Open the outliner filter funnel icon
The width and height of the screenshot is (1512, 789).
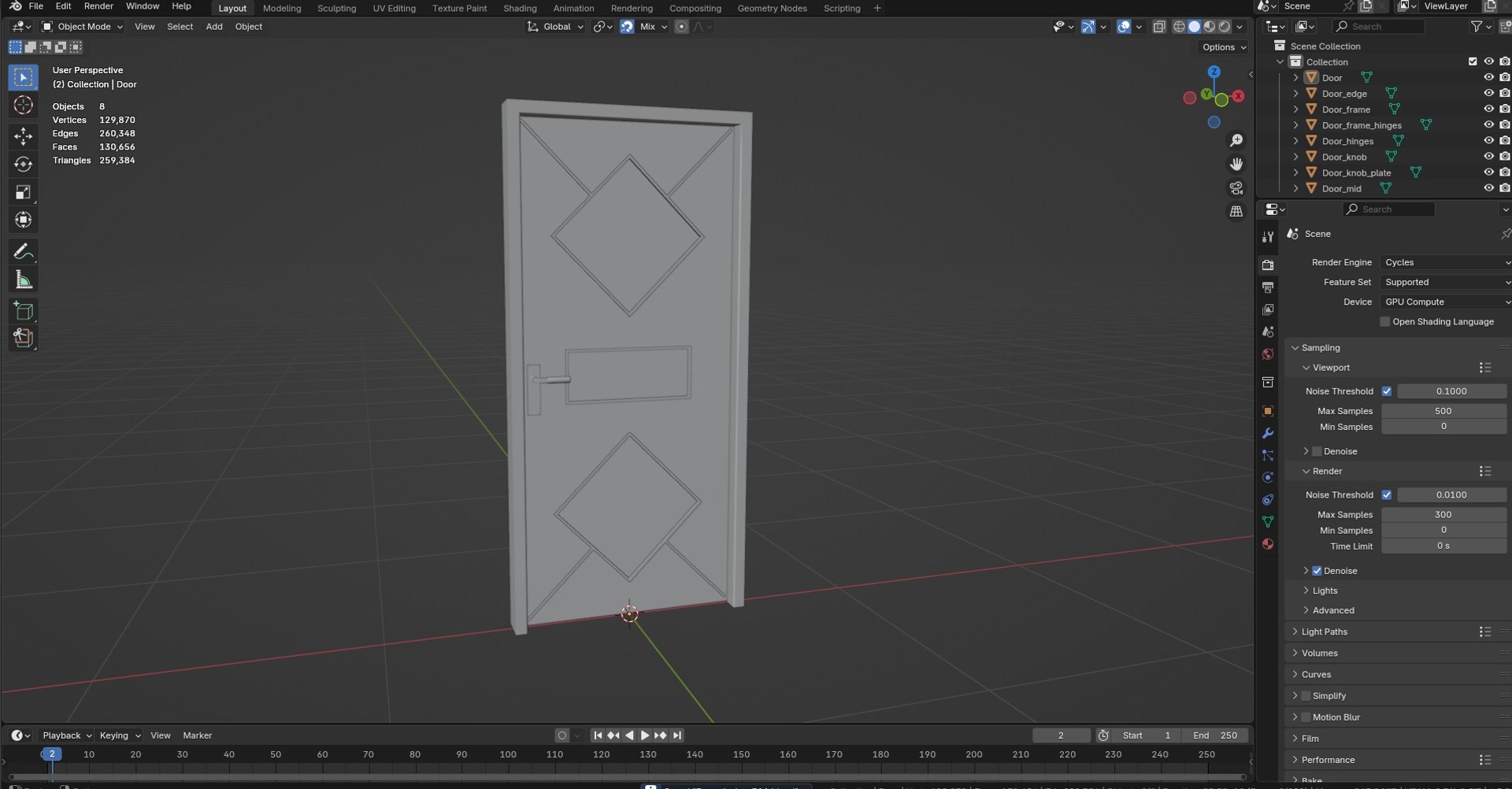1477,27
